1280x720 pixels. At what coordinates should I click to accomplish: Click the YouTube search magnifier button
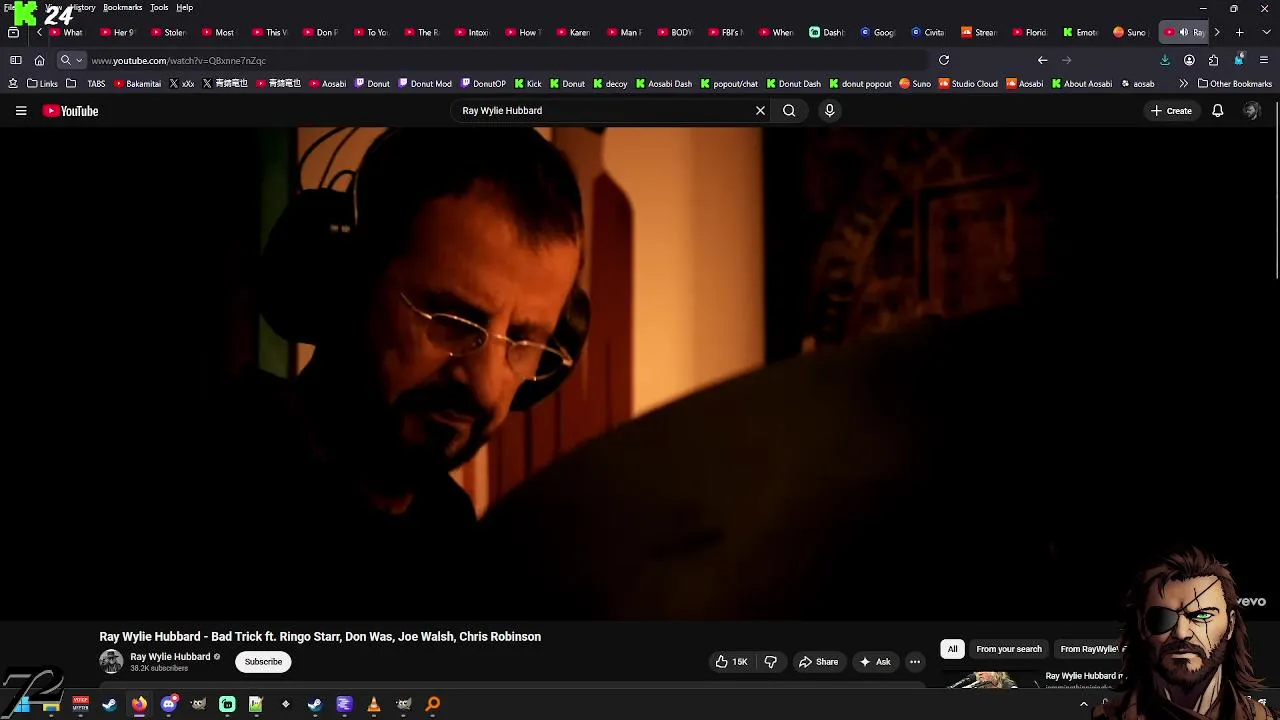point(789,111)
